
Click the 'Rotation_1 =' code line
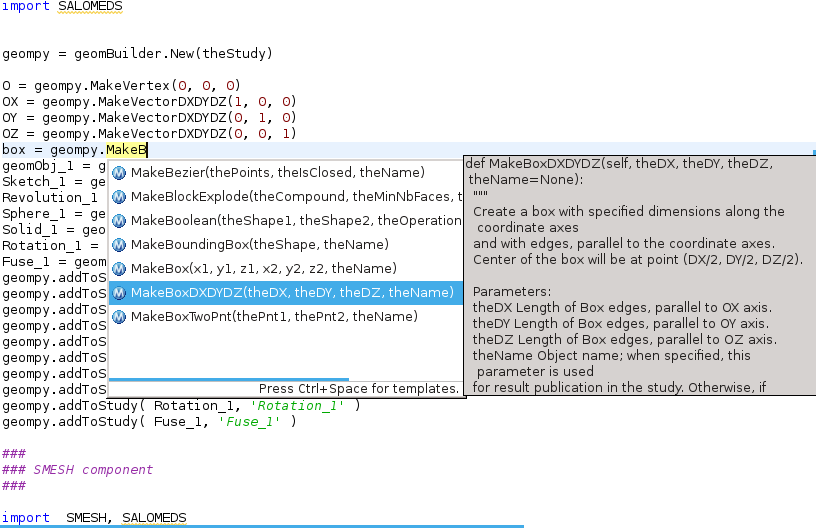50,246
